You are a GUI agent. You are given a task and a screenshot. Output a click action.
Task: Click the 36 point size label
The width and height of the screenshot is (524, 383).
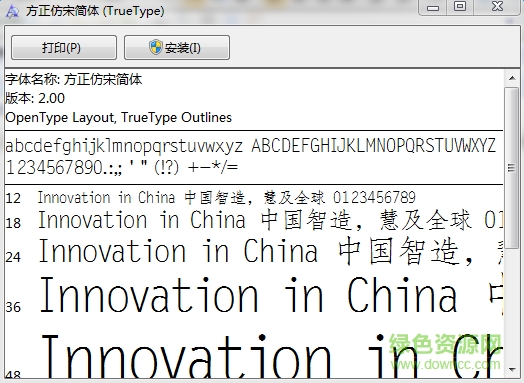click(13, 307)
